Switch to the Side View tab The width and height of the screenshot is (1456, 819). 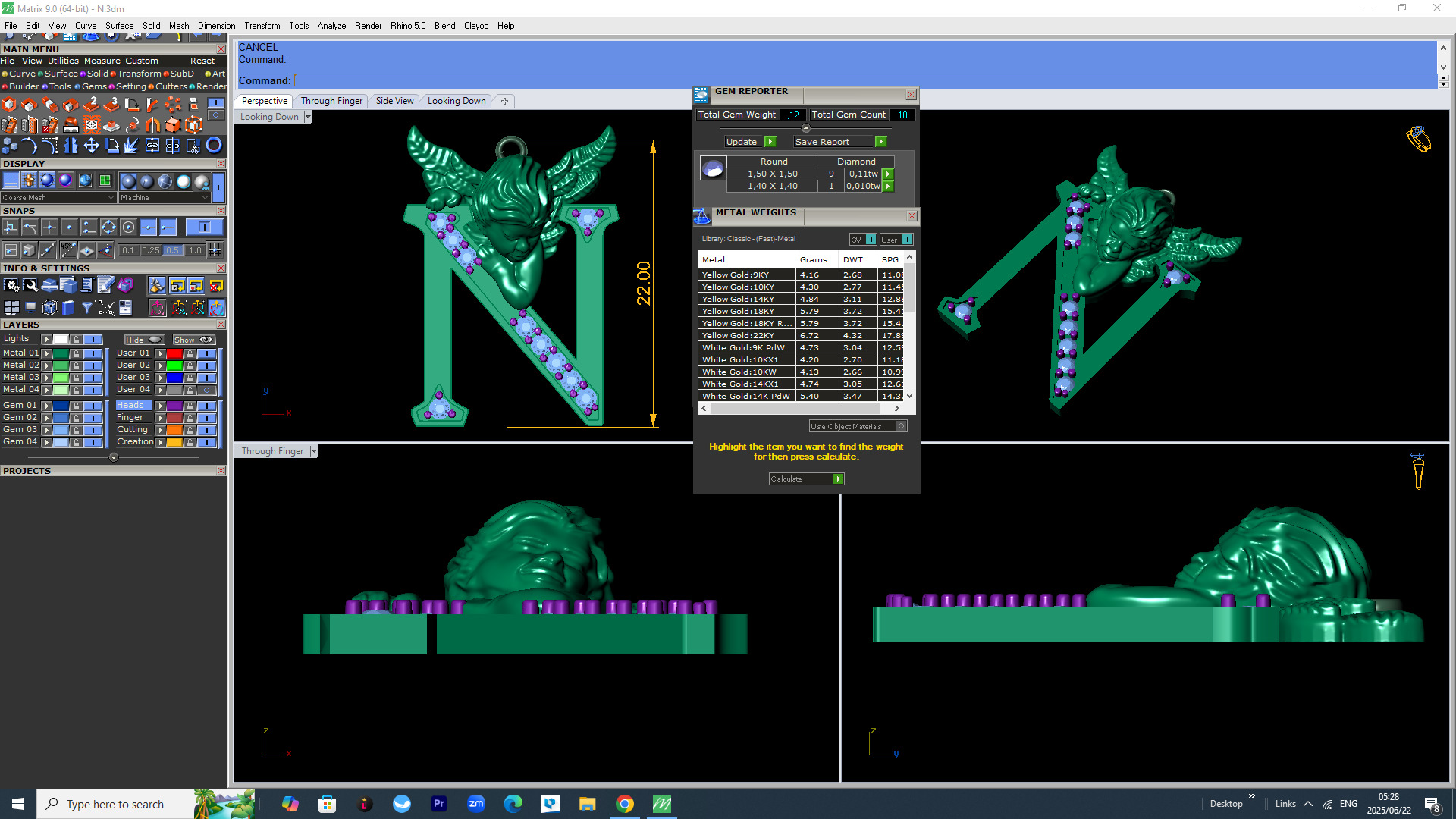point(394,101)
